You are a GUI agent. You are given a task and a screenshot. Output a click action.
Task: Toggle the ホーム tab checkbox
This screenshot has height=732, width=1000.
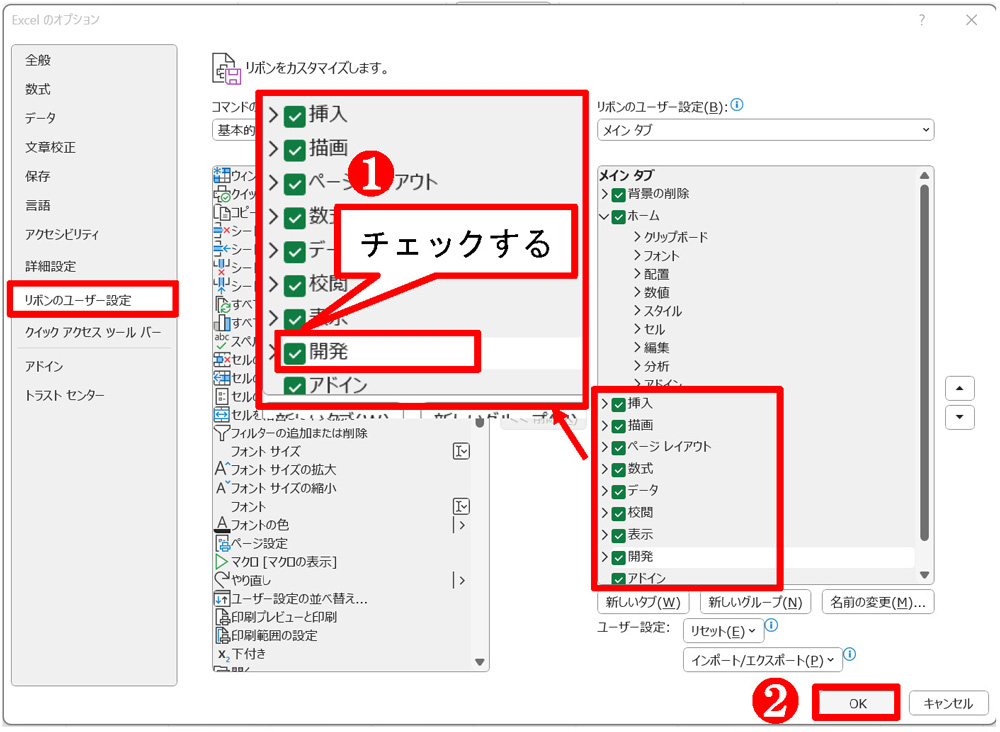(x=618, y=217)
